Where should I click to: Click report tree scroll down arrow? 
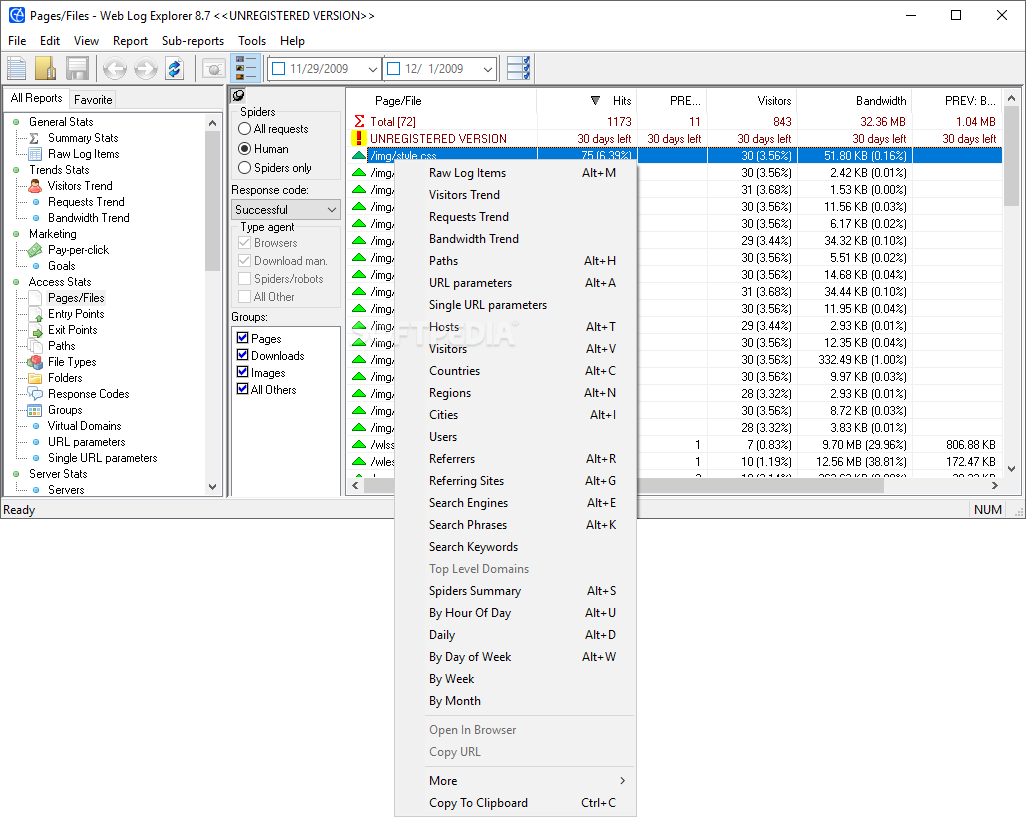[x=212, y=487]
